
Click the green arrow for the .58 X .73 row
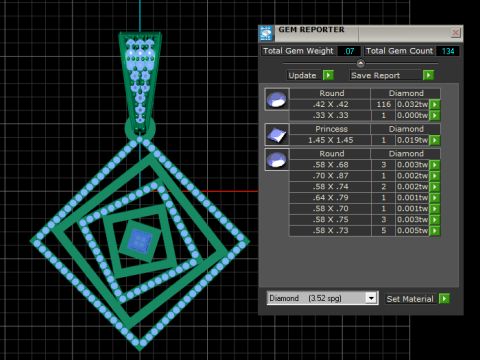point(435,231)
